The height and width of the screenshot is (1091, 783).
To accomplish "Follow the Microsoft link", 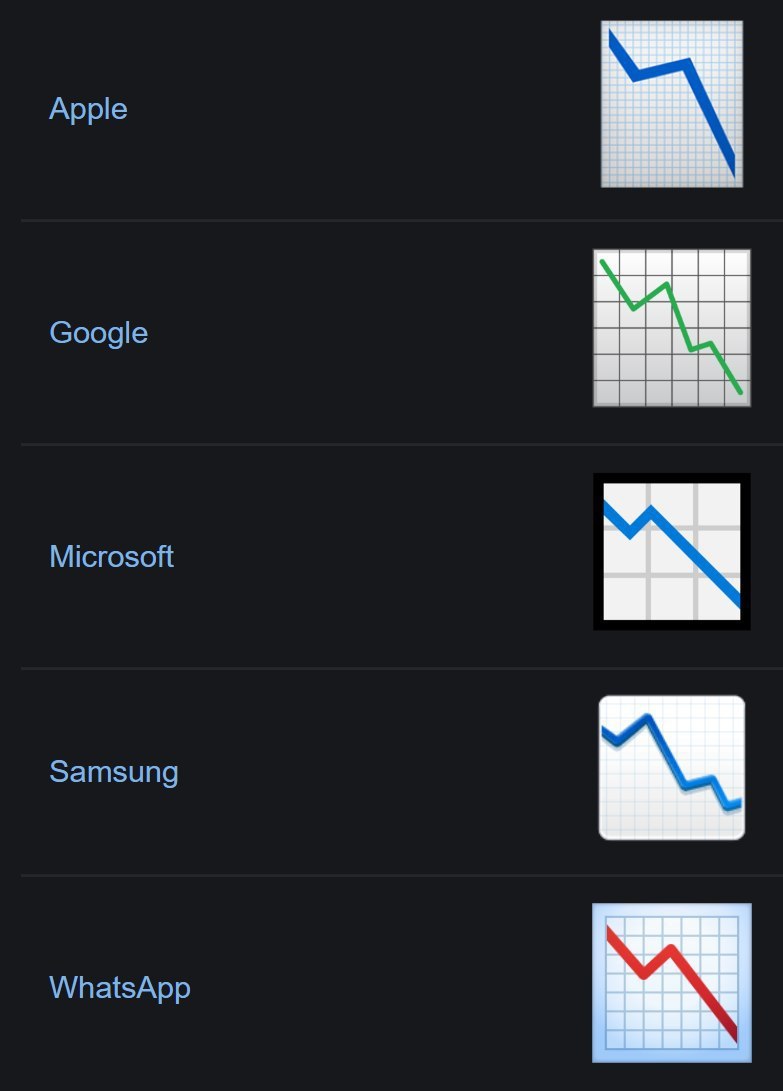I will coord(111,557).
